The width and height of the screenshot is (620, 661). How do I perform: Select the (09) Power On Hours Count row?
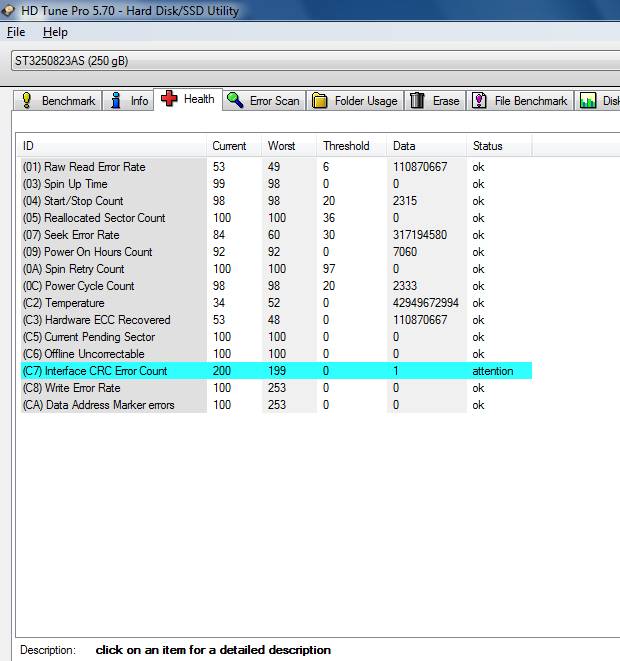[276, 252]
